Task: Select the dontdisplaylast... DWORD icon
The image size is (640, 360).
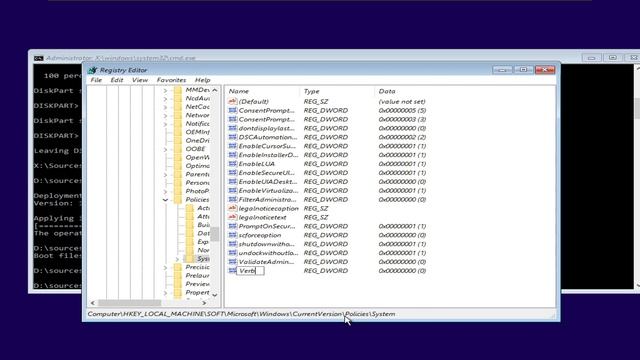Action: pos(233,128)
